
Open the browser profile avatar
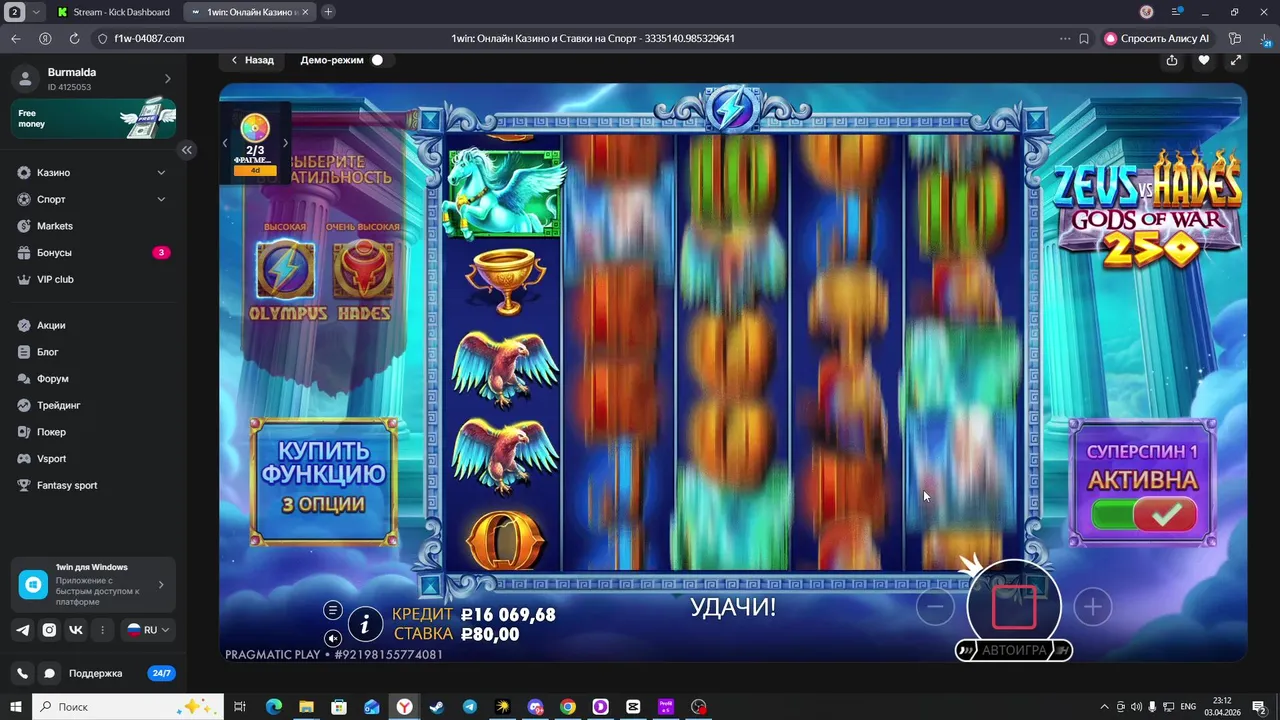(x=1147, y=12)
